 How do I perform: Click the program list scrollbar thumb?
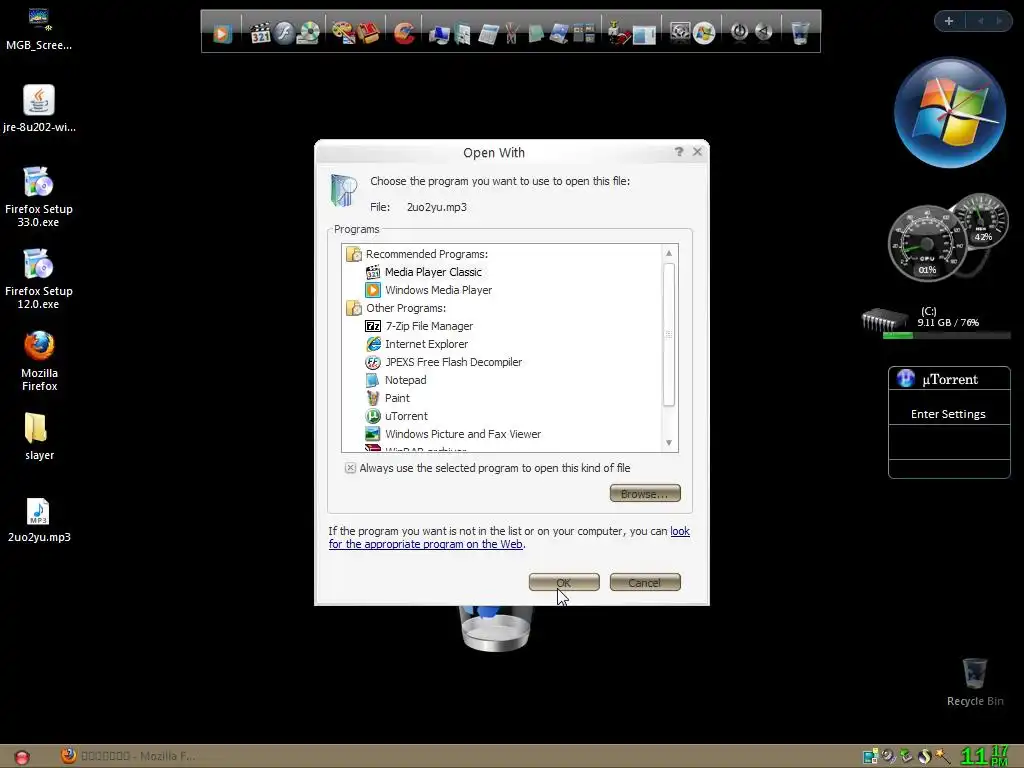point(669,334)
